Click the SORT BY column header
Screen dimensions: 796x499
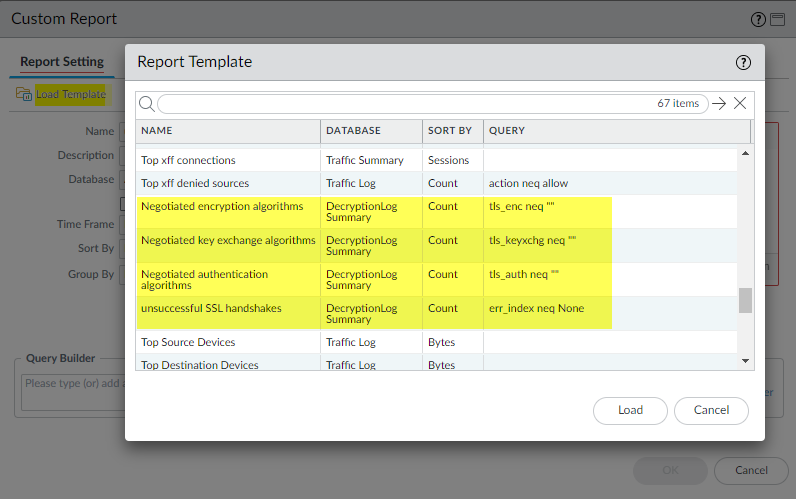point(450,131)
